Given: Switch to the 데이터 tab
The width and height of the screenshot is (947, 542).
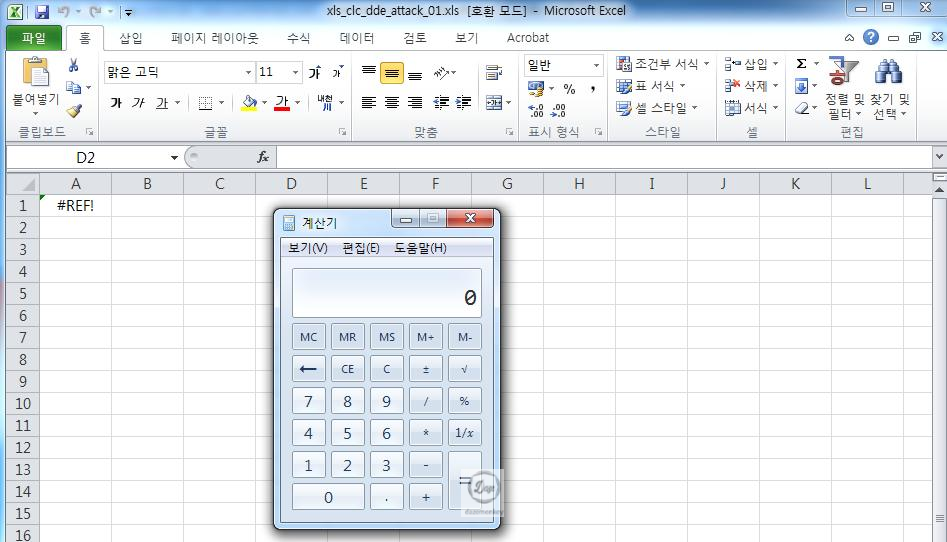Looking at the screenshot, I should pos(357,38).
